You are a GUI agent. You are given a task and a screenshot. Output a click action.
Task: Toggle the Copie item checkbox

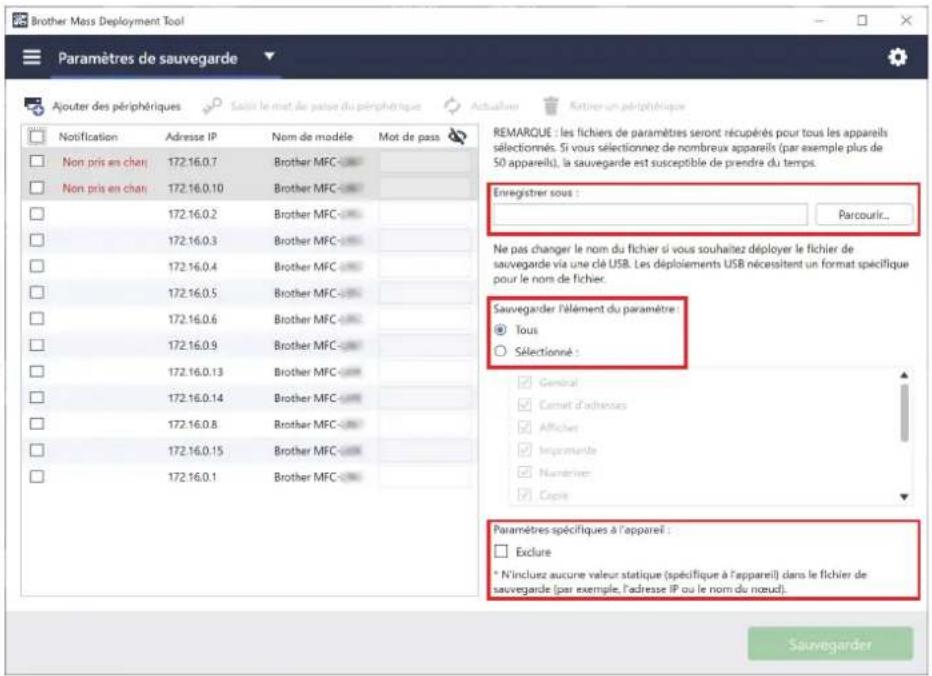click(524, 495)
